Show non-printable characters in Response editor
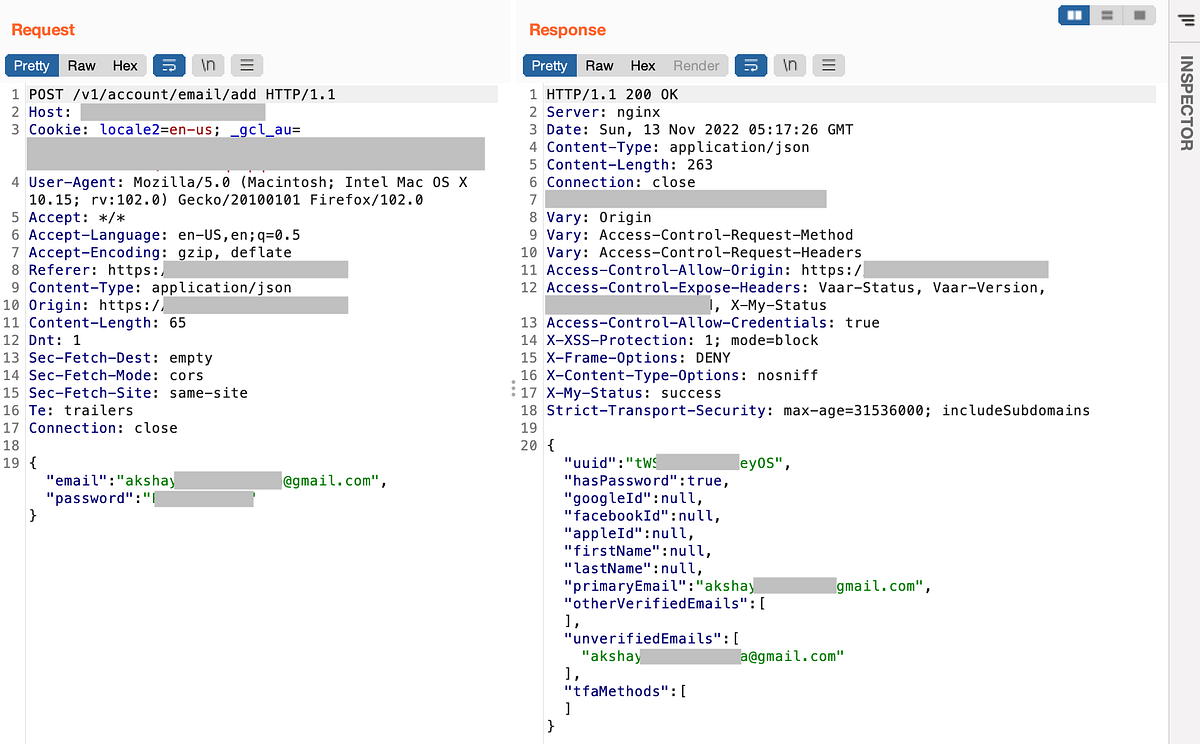The height and width of the screenshot is (744, 1200). pos(790,65)
